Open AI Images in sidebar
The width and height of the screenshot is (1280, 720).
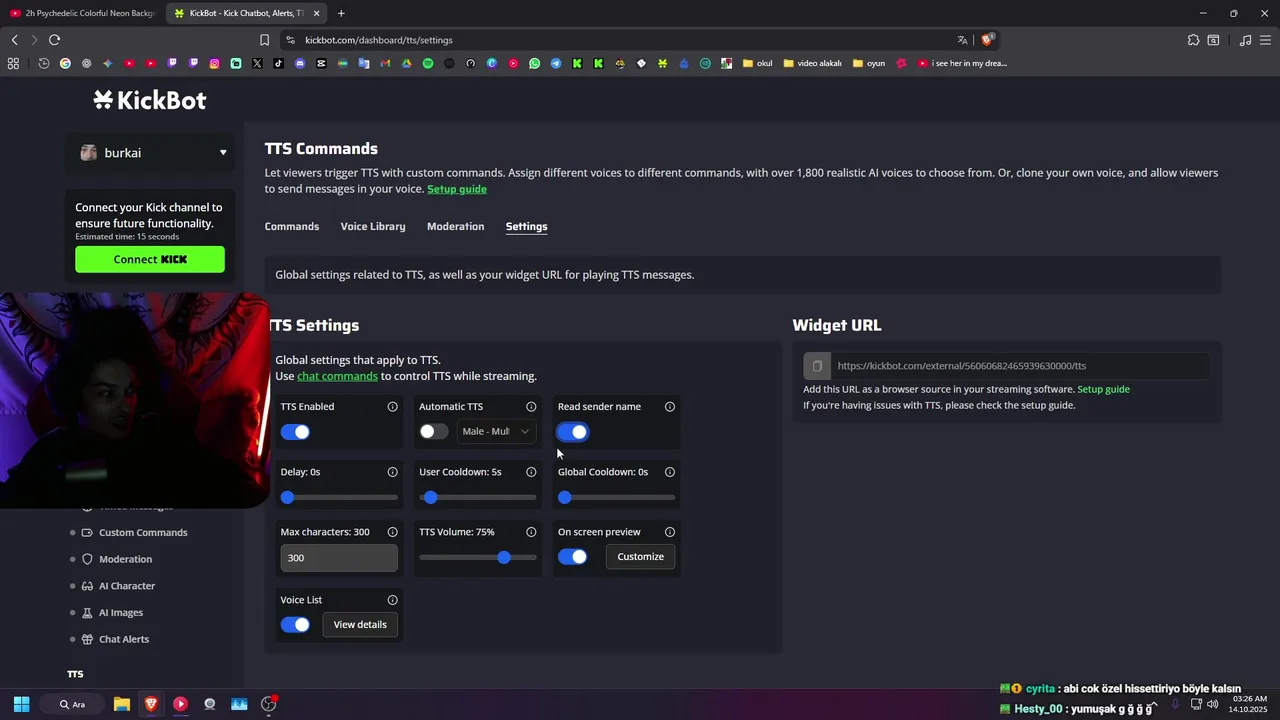pos(120,613)
